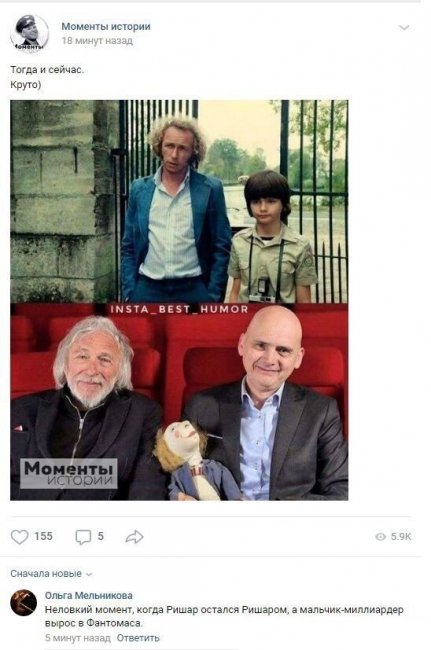Click the 5.9K views number
Screen dimensions: 431x650
401,537
